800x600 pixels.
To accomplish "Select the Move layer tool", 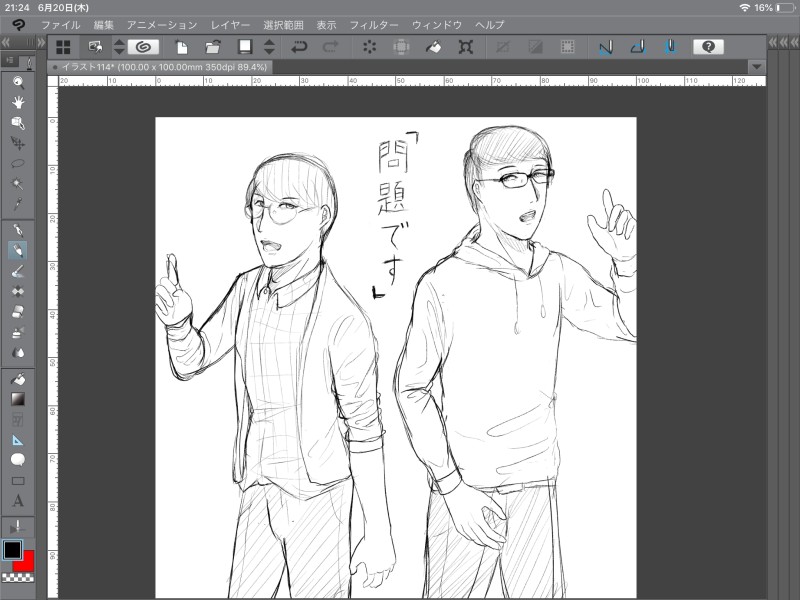I will (18, 143).
